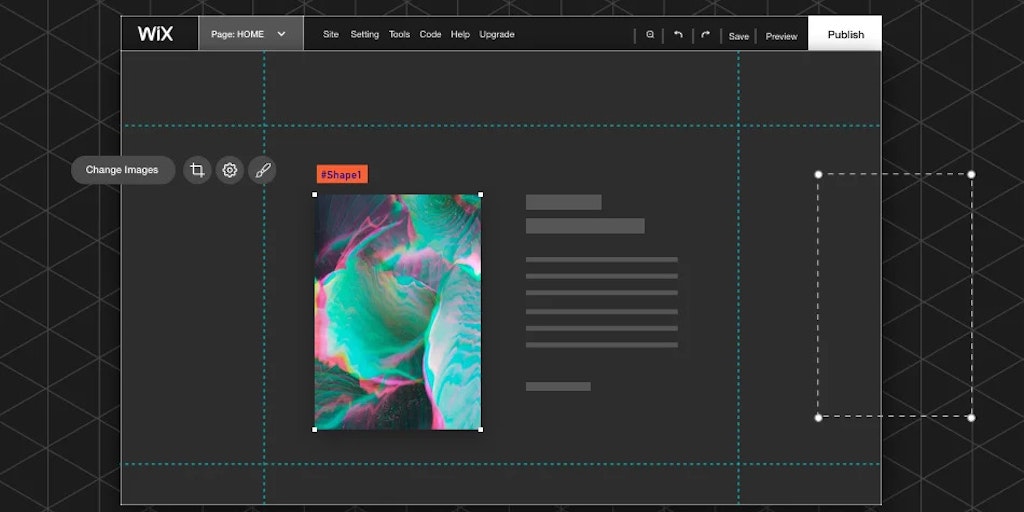
Task: Open the Page: HOME dropdown
Action: 251,34
